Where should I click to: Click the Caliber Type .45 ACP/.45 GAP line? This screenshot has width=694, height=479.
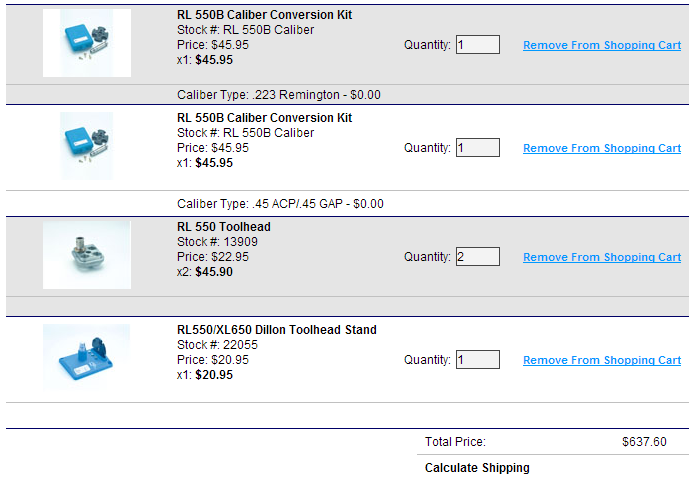coord(280,204)
